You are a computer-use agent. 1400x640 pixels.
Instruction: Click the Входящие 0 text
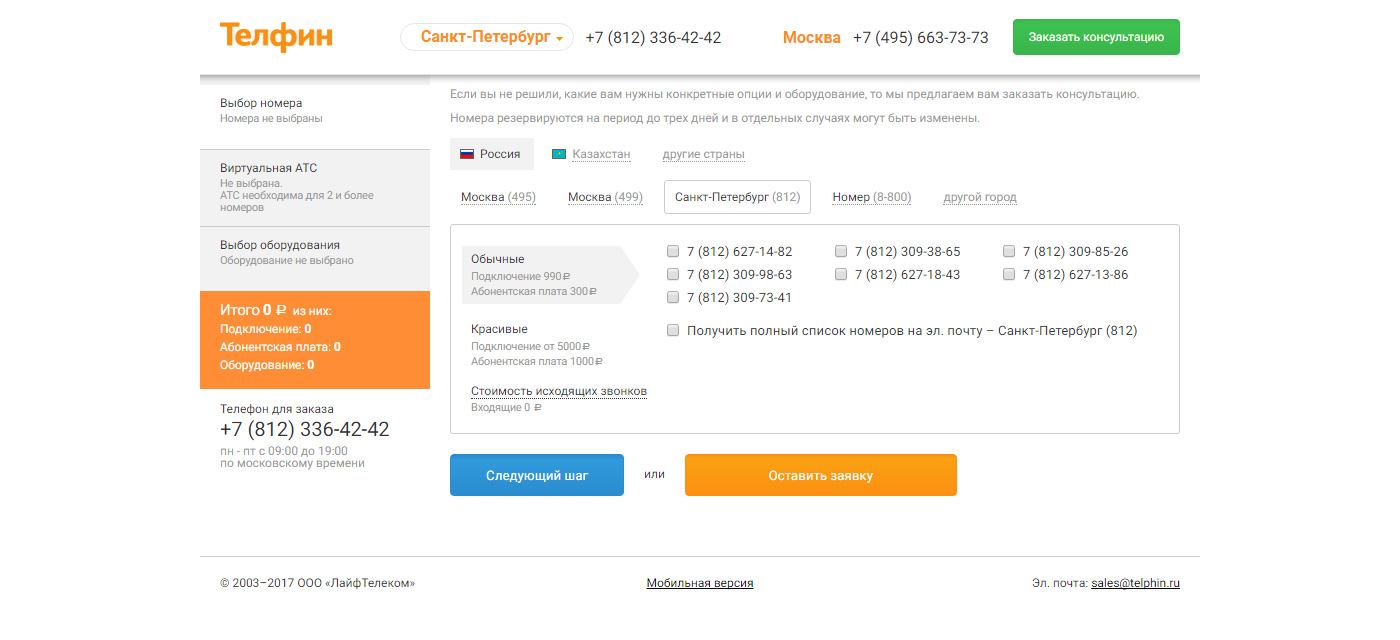[x=506, y=408]
